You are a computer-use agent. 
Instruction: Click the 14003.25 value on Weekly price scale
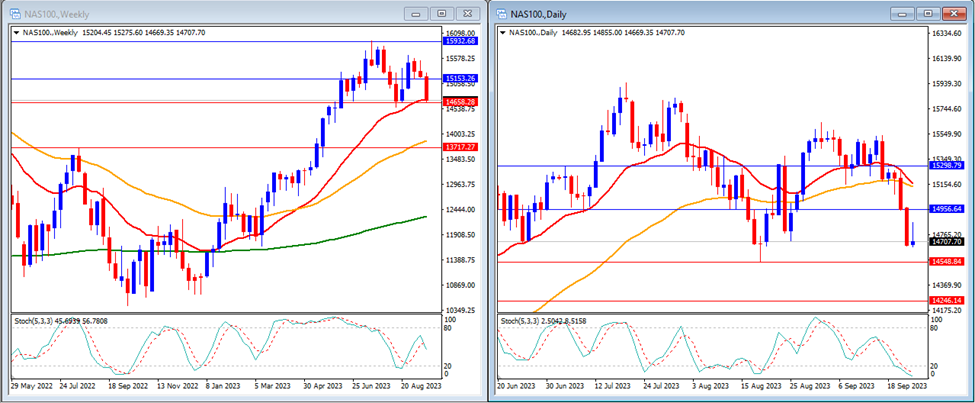point(461,134)
